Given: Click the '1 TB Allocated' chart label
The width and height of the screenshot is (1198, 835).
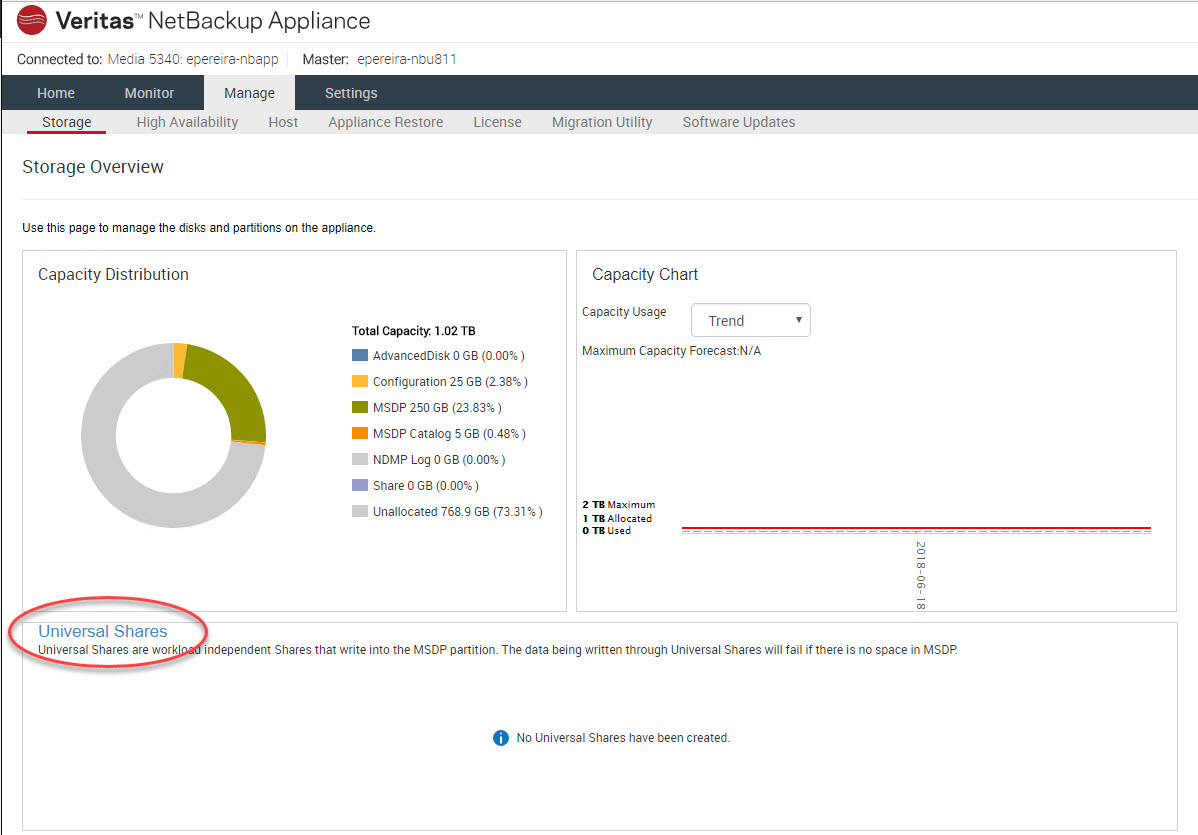Looking at the screenshot, I should (617, 518).
